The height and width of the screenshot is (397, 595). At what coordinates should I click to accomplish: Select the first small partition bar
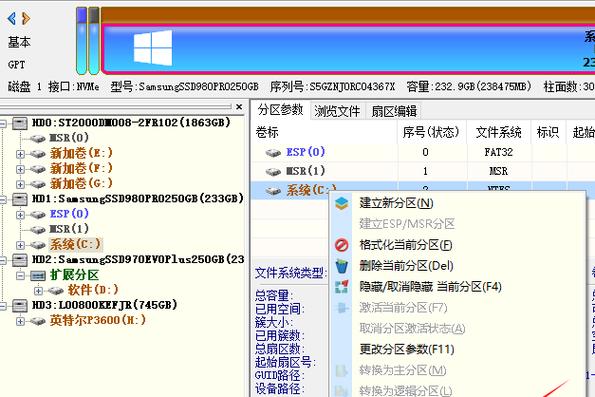82,41
